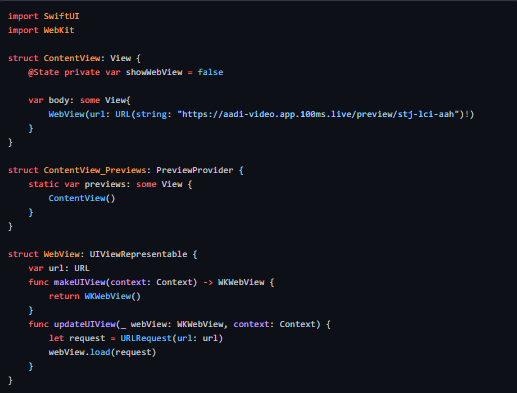The height and width of the screenshot is (393, 517).
Task: Click the UIViewRepresentable protocol name
Action: [x=138, y=254]
